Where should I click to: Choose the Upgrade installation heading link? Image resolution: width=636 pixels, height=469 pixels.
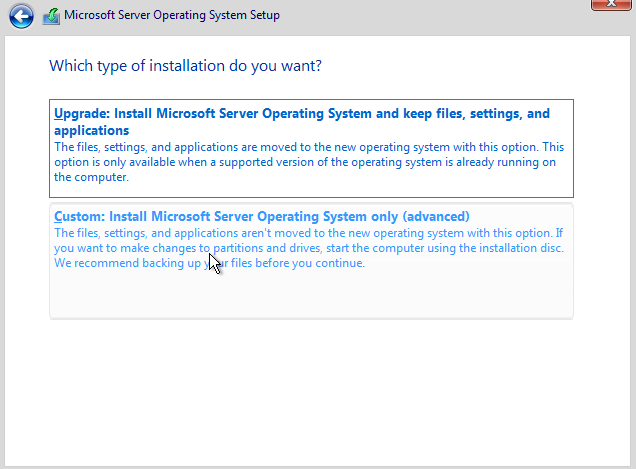pos(301,122)
